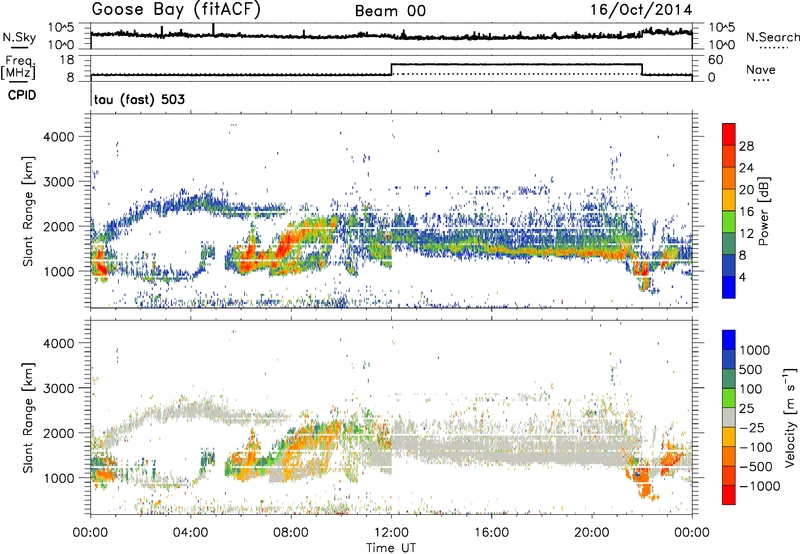800x554 pixels.
Task: Click the '-500' velocity colorbar value
Action: (756, 467)
